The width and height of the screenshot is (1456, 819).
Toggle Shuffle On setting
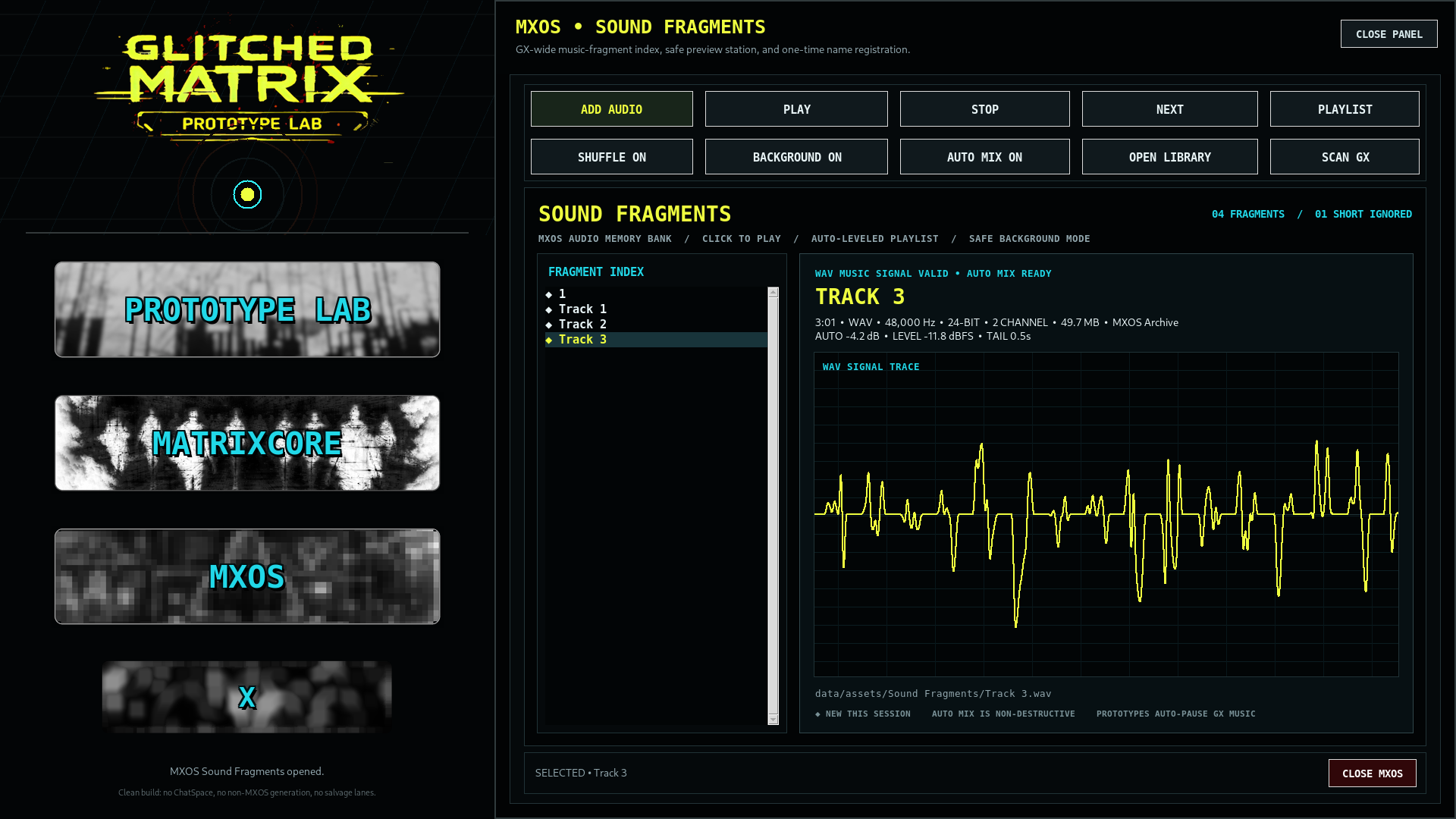click(x=611, y=157)
